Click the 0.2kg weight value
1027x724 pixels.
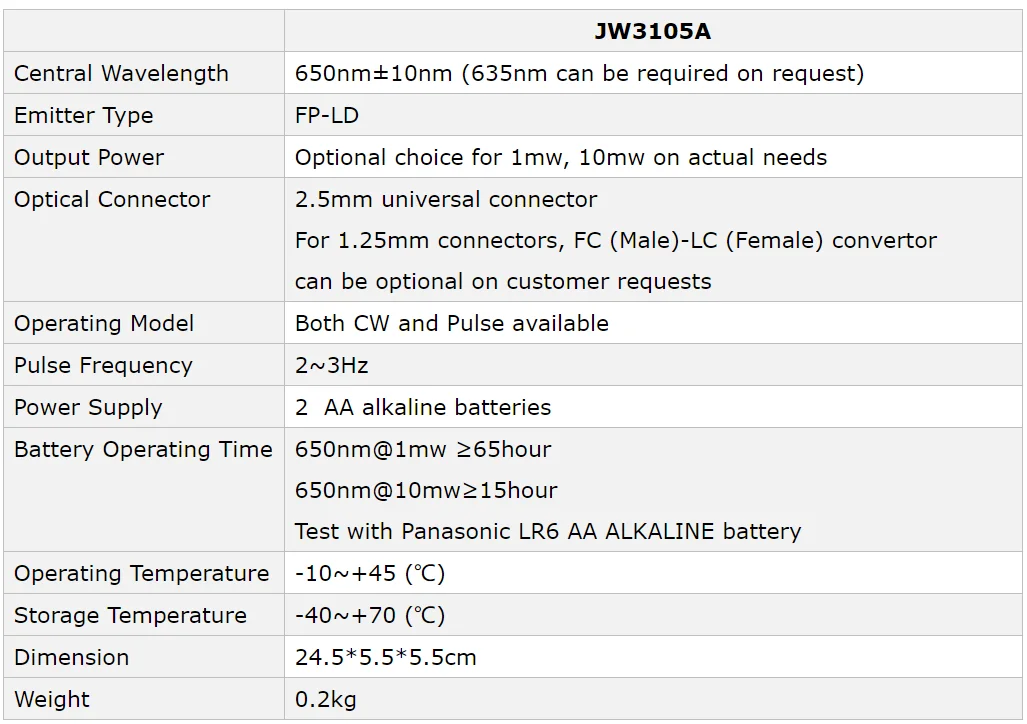coord(326,699)
